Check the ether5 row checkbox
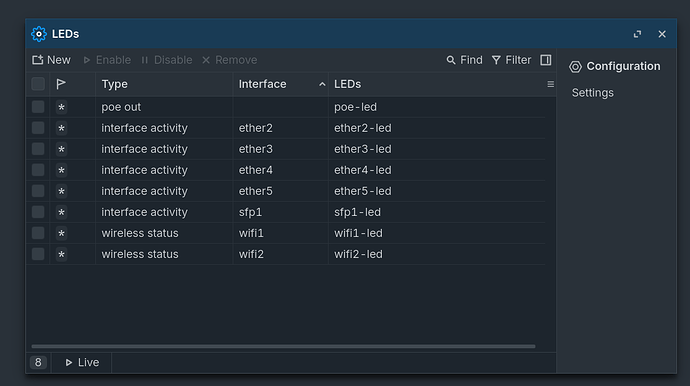This screenshot has height=386, width=690. tap(38, 191)
